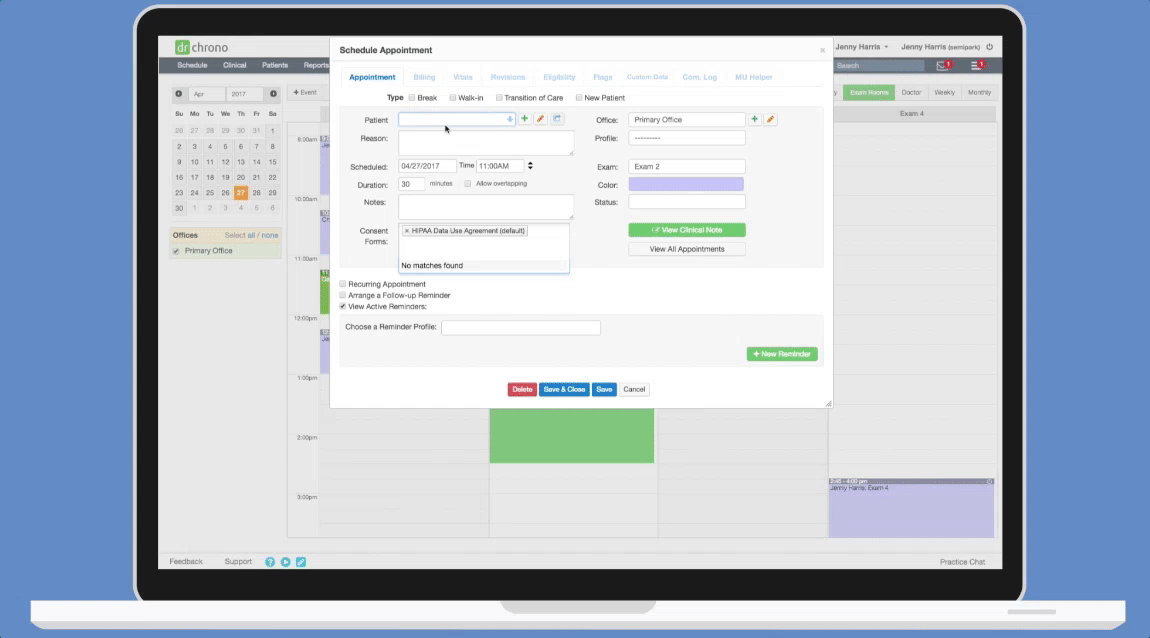Click the Duration minutes field
The width and height of the screenshot is (1150, 638).
point(411,184)
